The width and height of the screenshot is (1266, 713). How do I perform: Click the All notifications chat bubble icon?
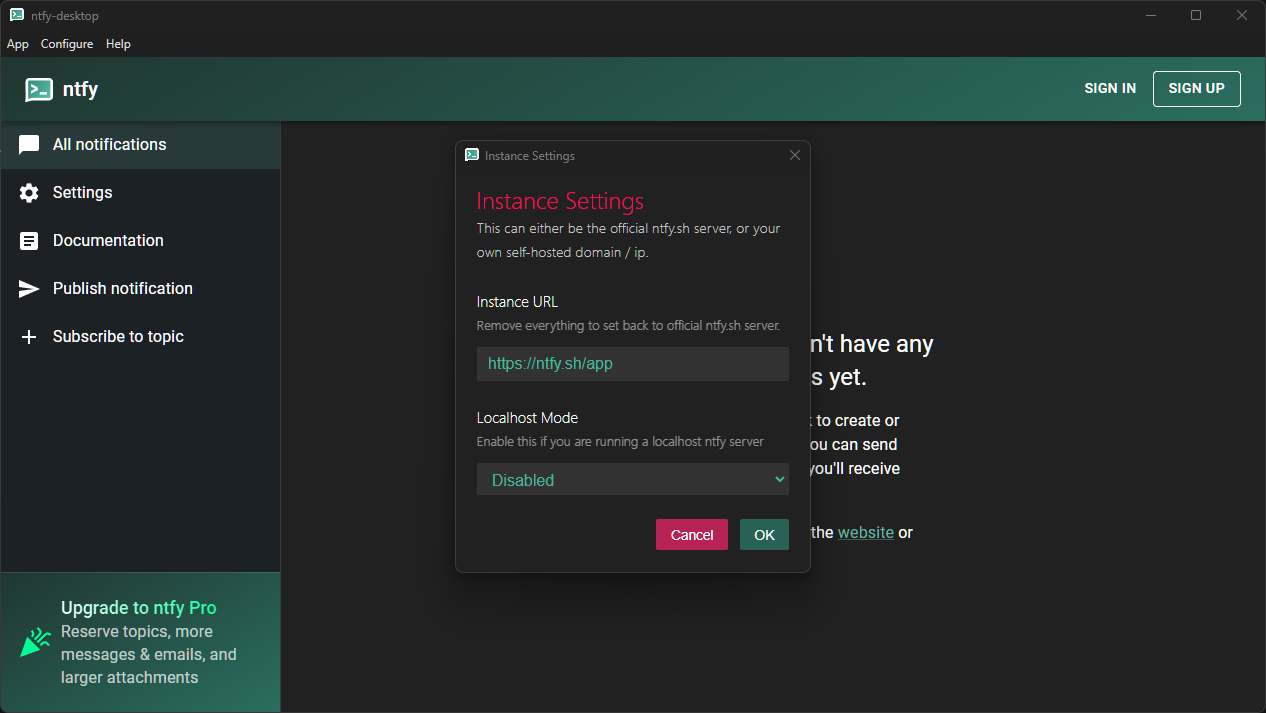(x=29, y=145)
